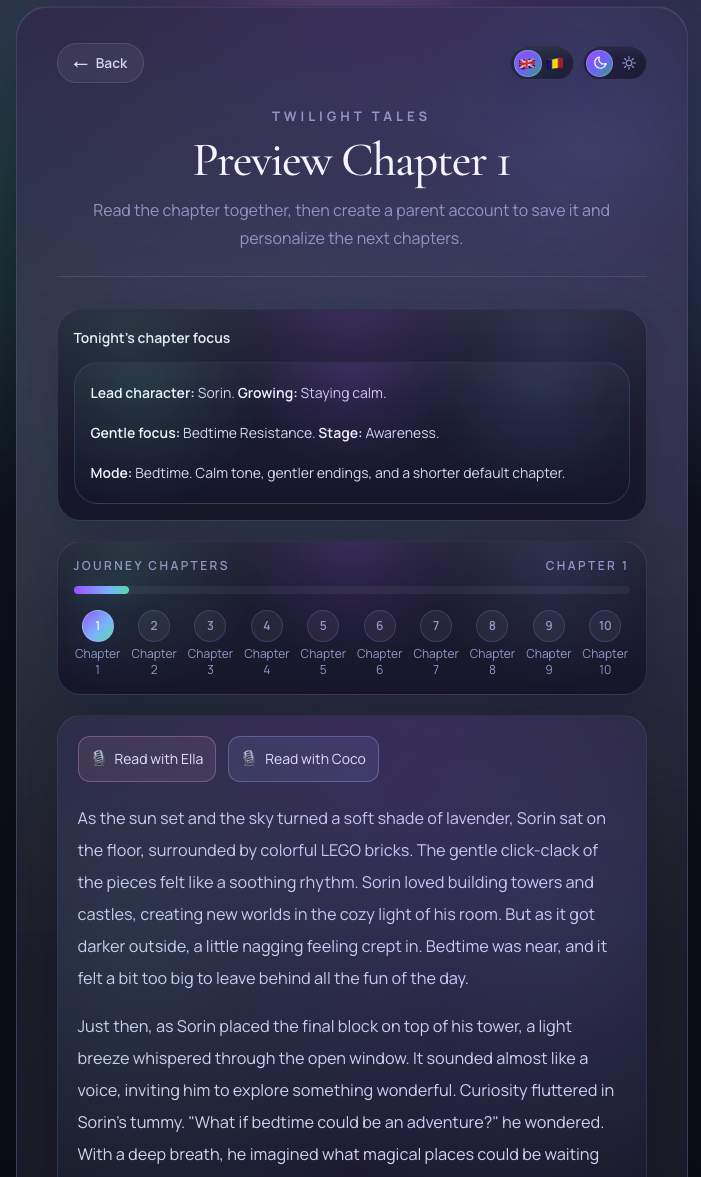Click microphone icon on Read with Ella
Image resolution: width=701 pixels, height=1177 pixels.
point(98,758)
